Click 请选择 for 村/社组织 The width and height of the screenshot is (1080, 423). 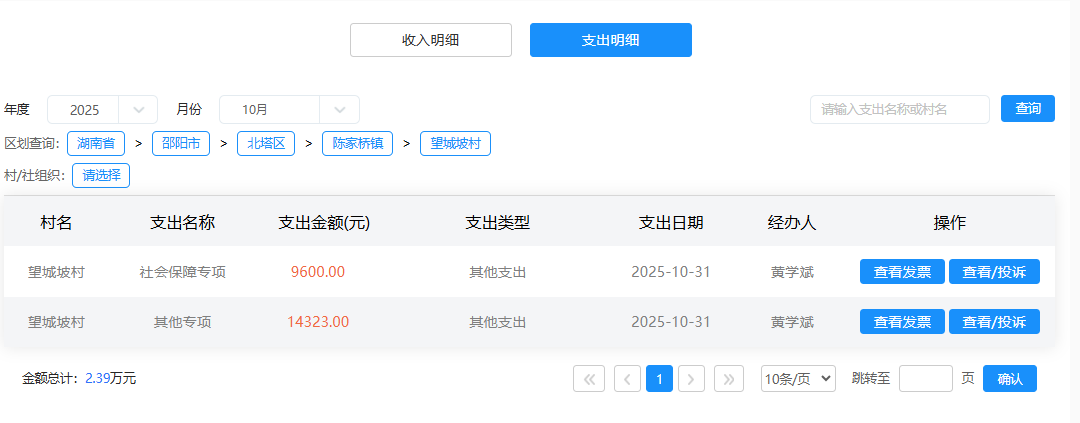[101, 175]
